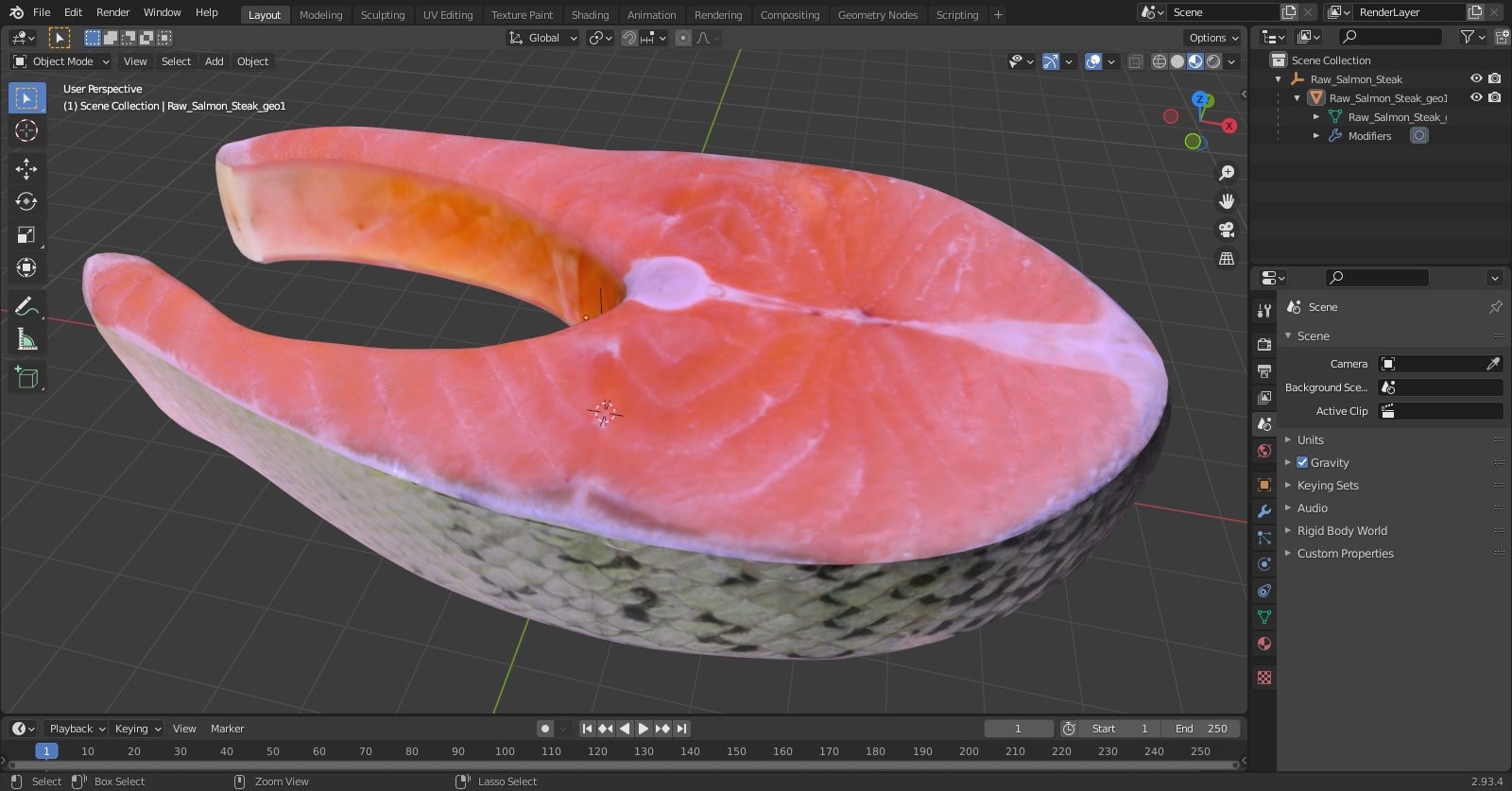Switch perspective/orthographic grid gizmo
The width and height of the screenshot is (1512, 791).
(1227, 258)
